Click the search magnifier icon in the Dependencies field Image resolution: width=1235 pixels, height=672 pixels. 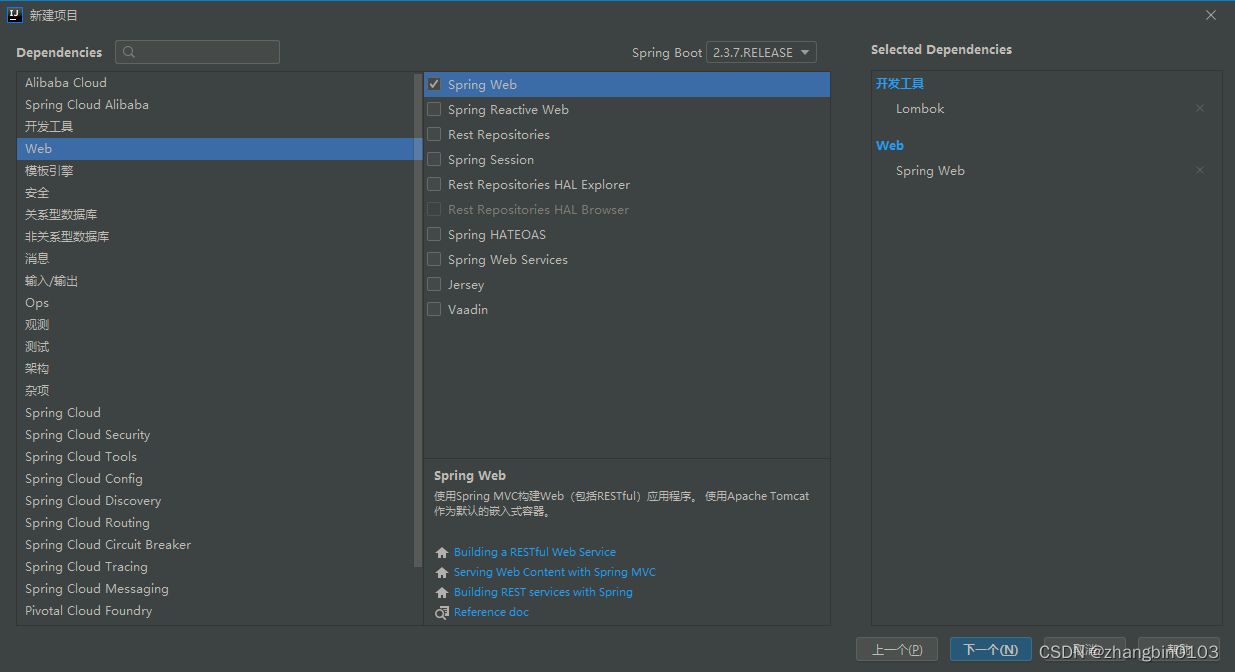(129, 52)
